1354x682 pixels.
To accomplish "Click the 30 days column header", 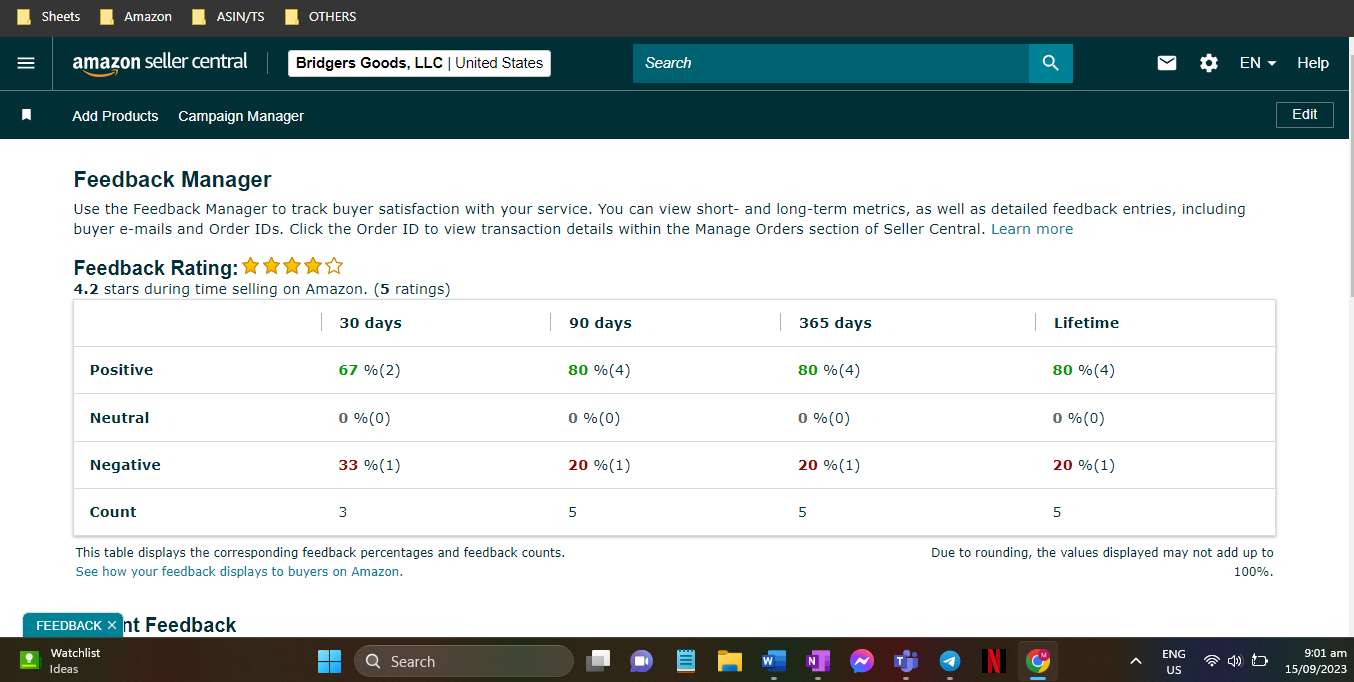I will pos(370,323).
